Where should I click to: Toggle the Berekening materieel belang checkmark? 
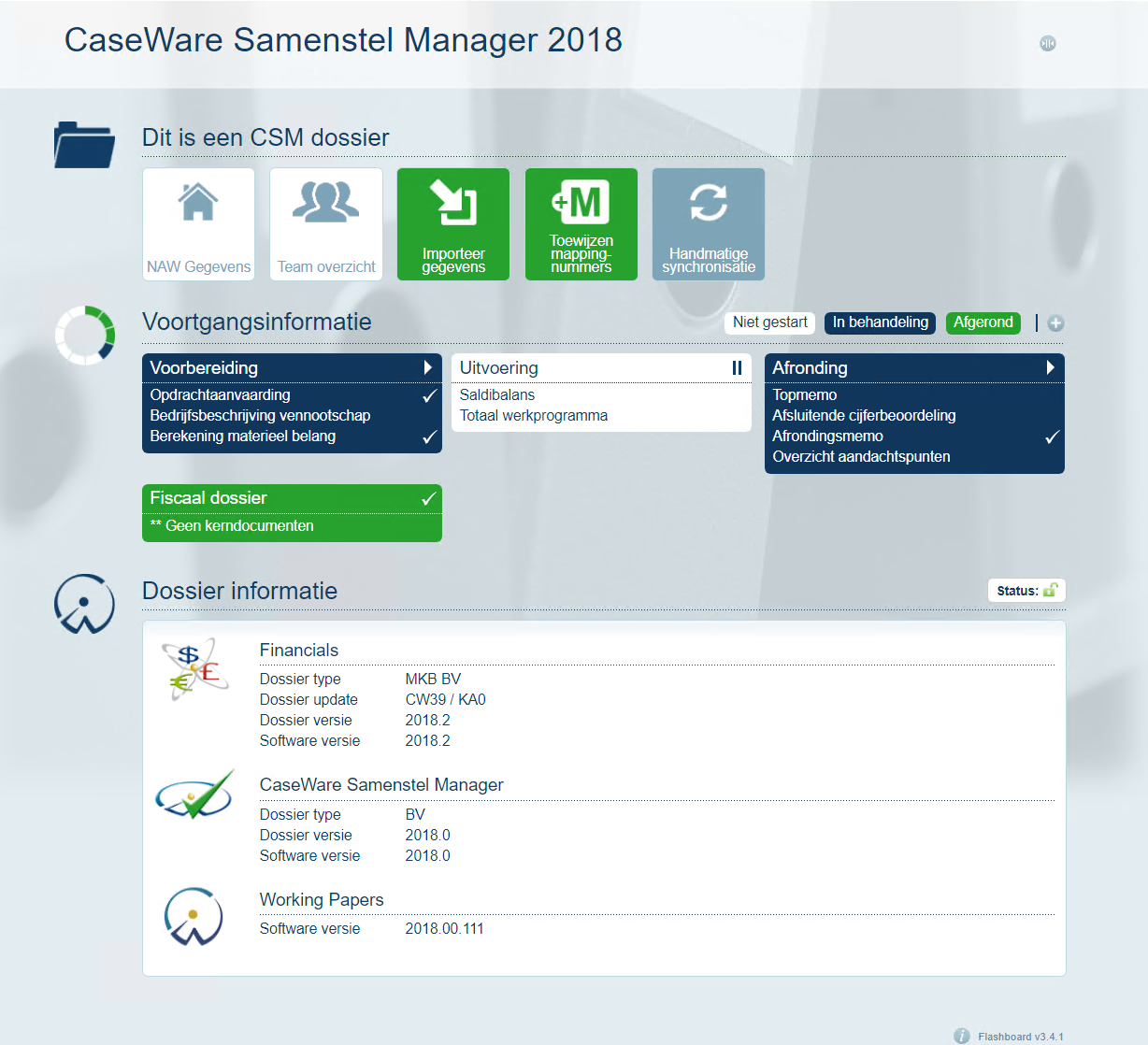coord(429,437)
